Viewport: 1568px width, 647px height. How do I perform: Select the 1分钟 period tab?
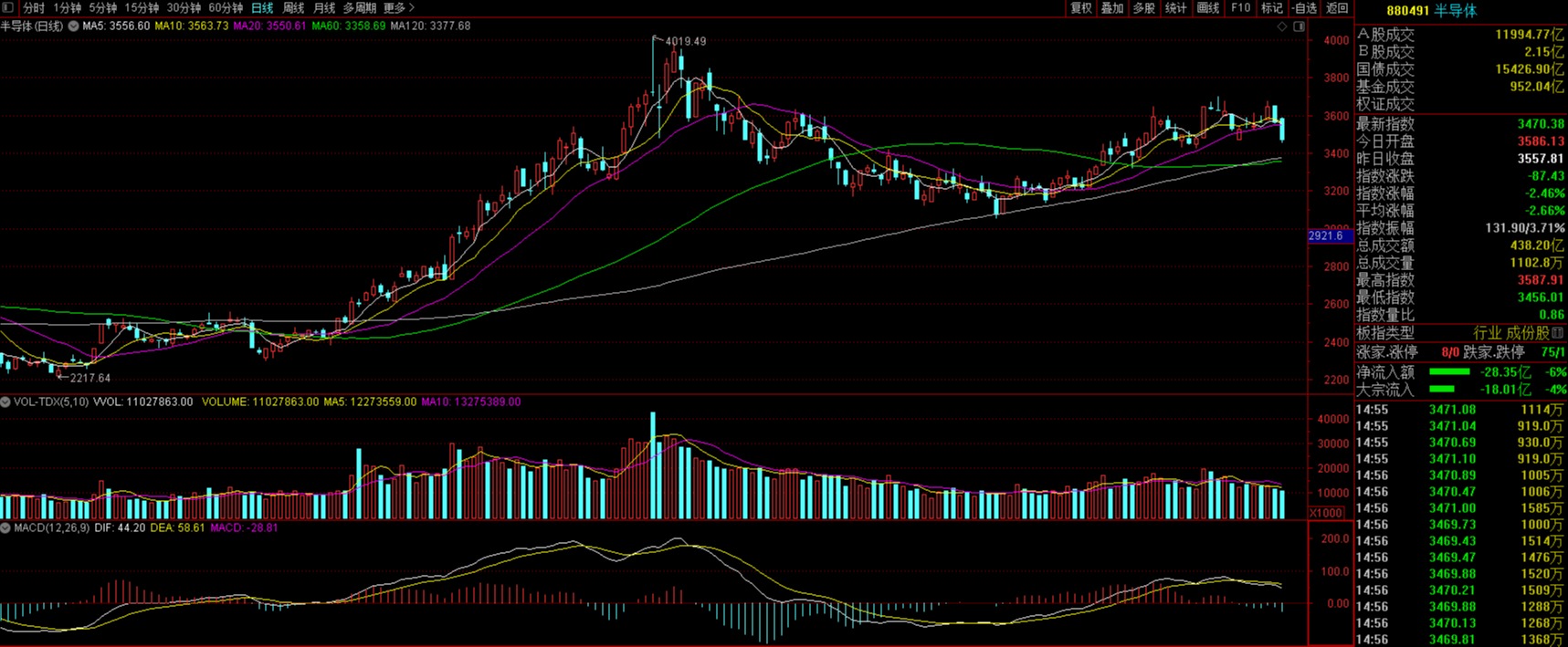click(x=68, y=8)
